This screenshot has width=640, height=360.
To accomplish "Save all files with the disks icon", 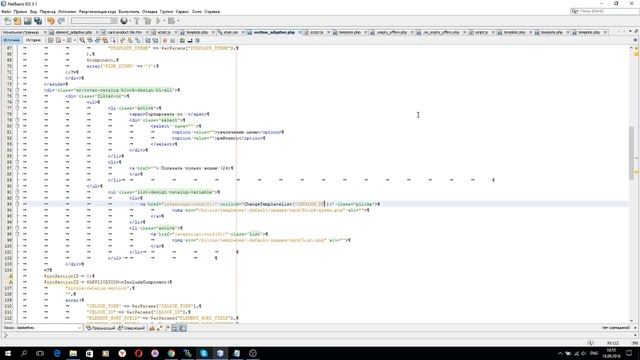I will [38, 21].
